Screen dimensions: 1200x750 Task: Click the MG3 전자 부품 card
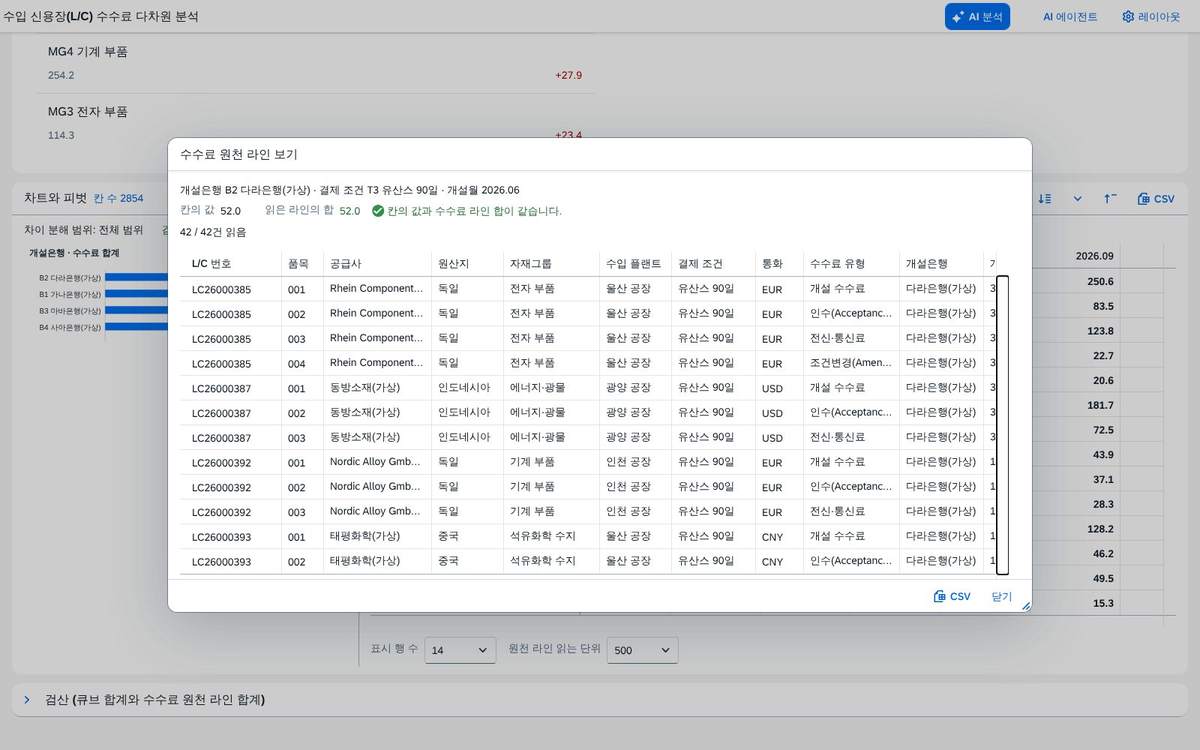click(x=316, y=121)
